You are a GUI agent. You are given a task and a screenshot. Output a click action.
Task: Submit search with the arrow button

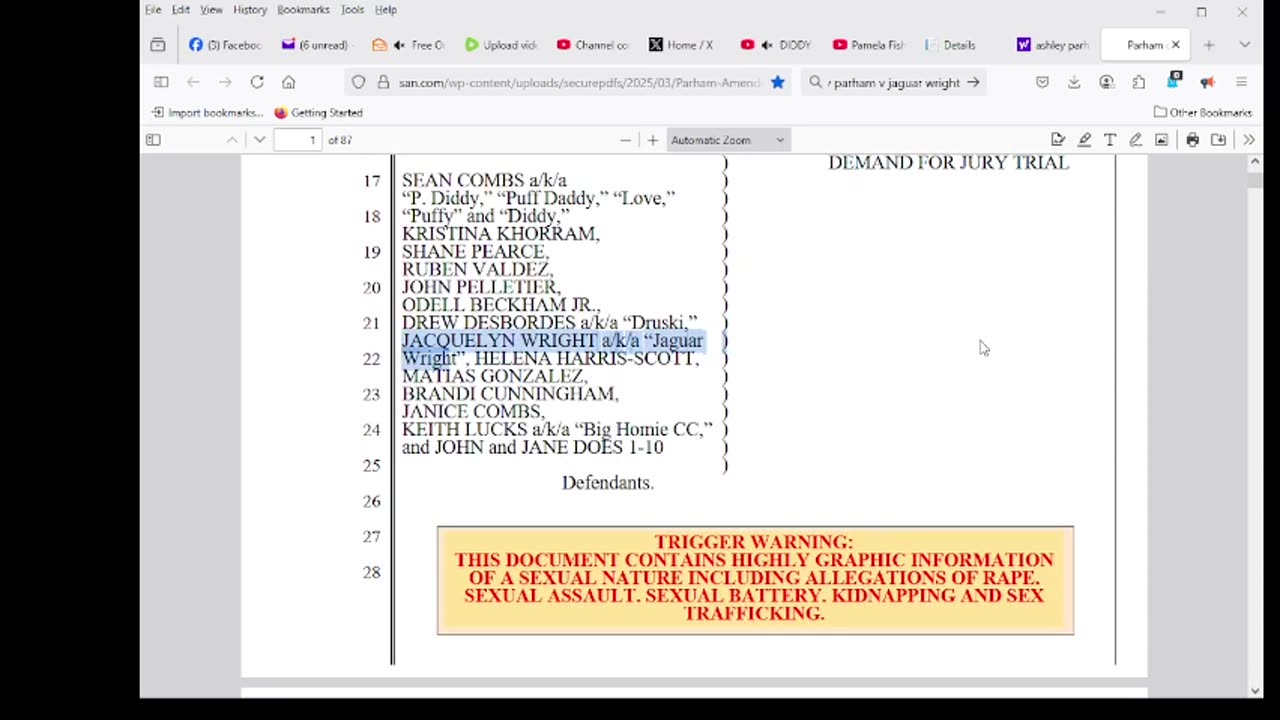[x=973, y=83]
